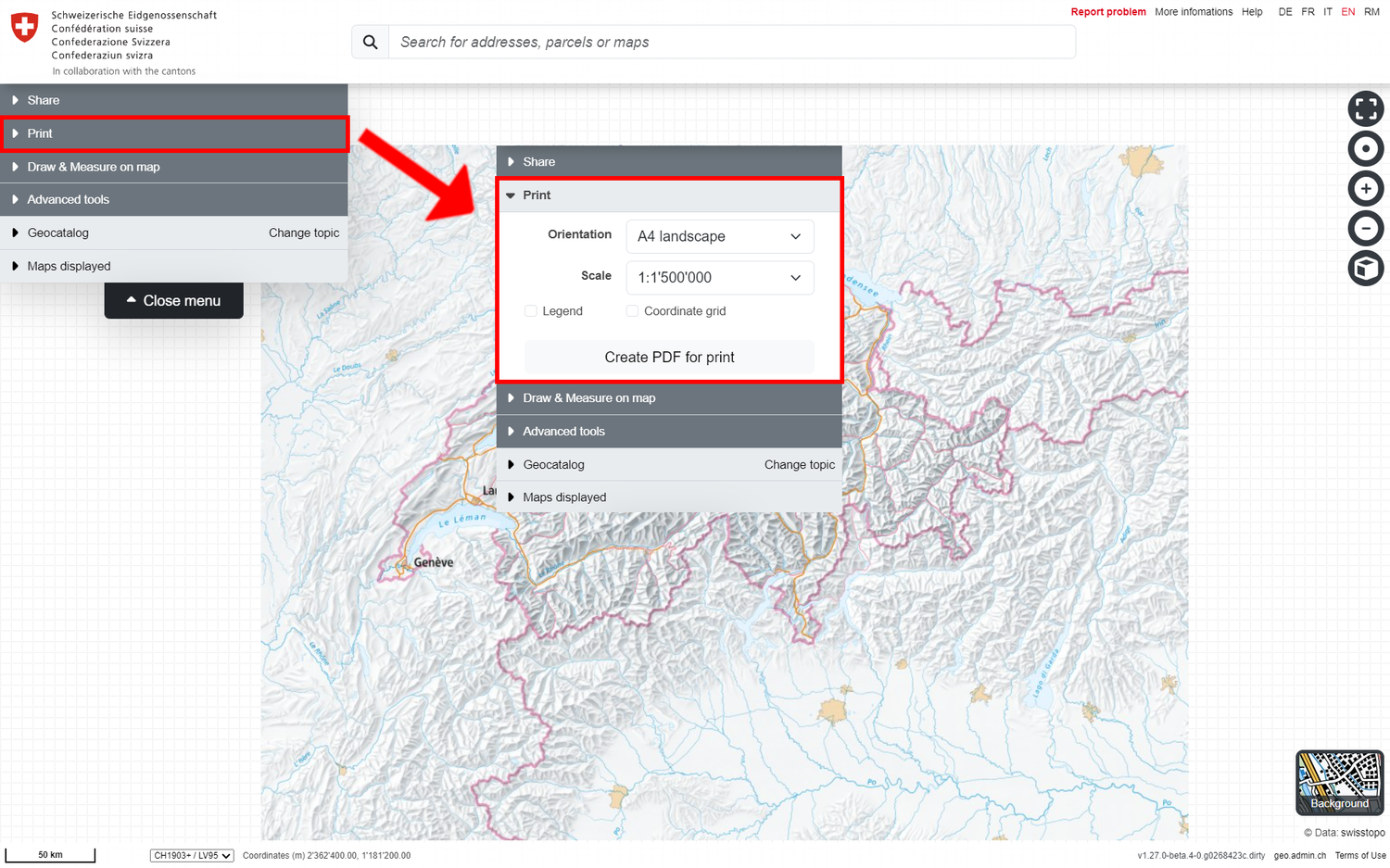Open the Background map selector thumbnail
This screenshot has height=868, width=1390.
pyautogui.click(x=1339, y=782)
